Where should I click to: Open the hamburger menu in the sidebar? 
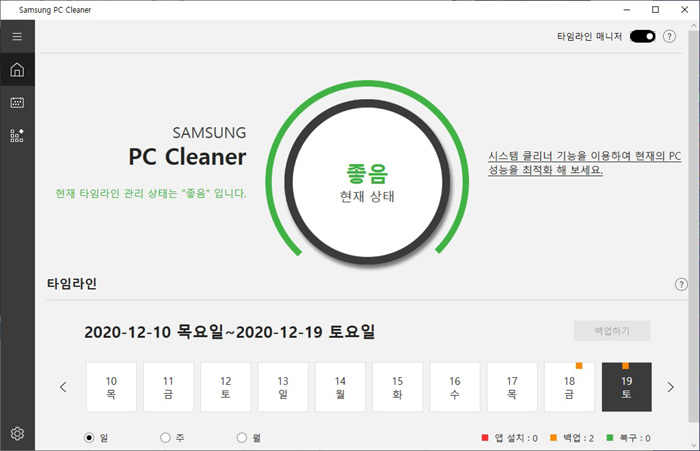(17, 36)
